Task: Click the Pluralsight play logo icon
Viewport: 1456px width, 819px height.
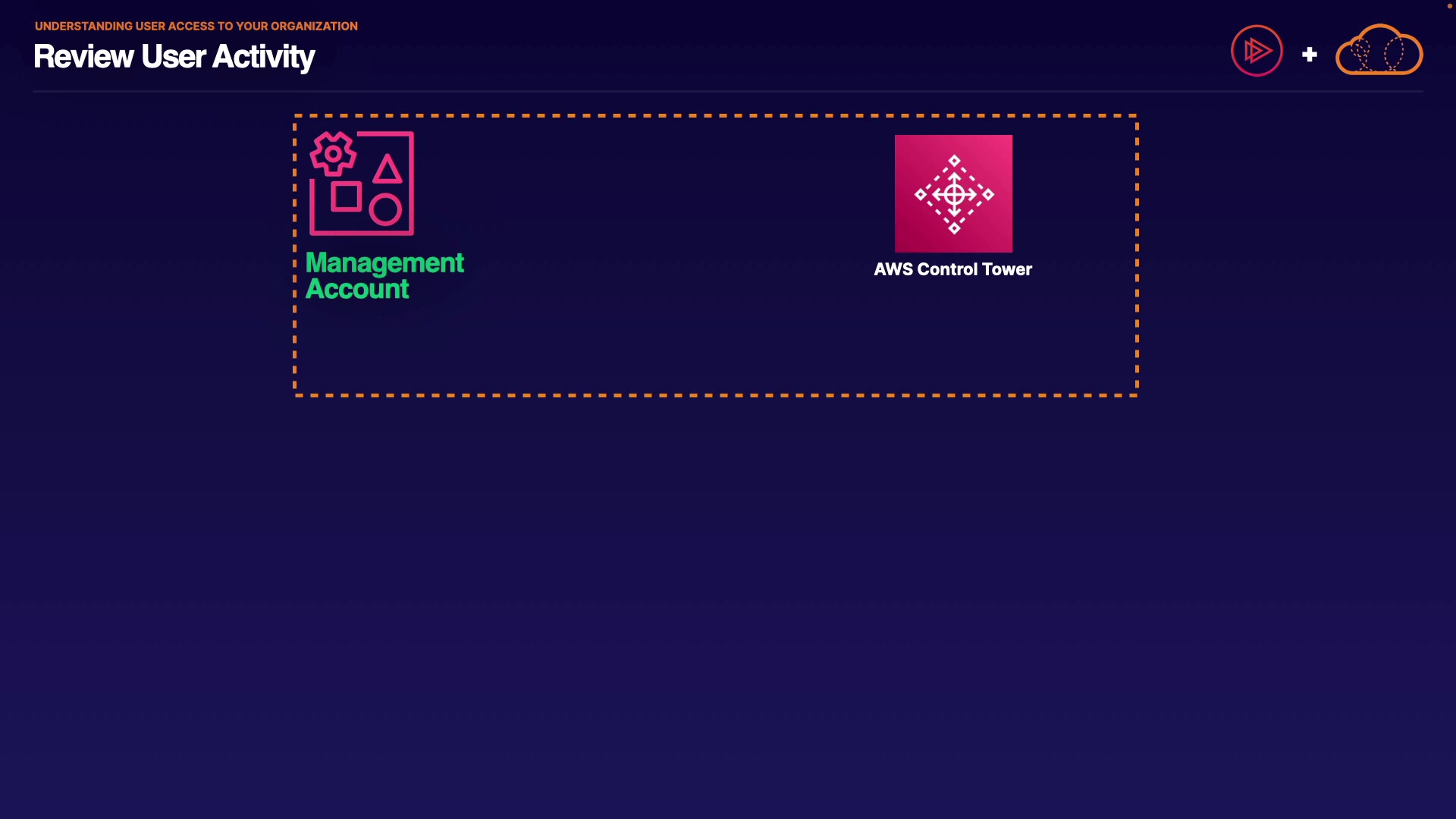Action: tap(1257, 51)
